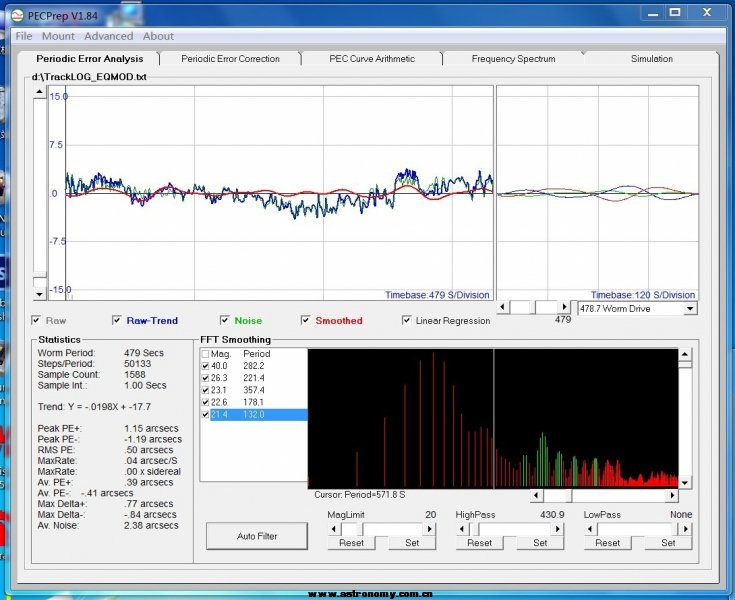Screen dimensions: 735x600
Task: Toggle the Raw checkbox
Action: click(36, 320)
